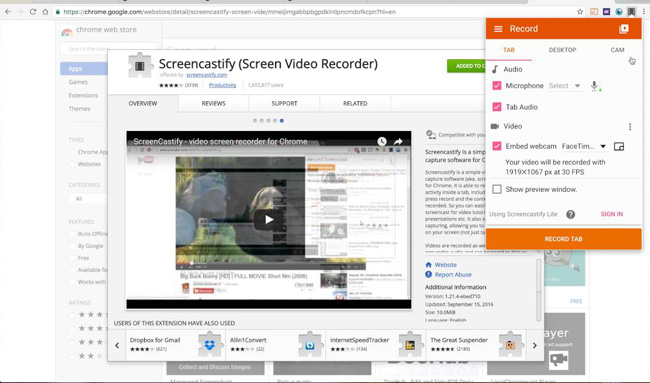This screenshot has height=383, width=650.
Task: Show next related extensions with right arrow
Action: coord(535,345)
